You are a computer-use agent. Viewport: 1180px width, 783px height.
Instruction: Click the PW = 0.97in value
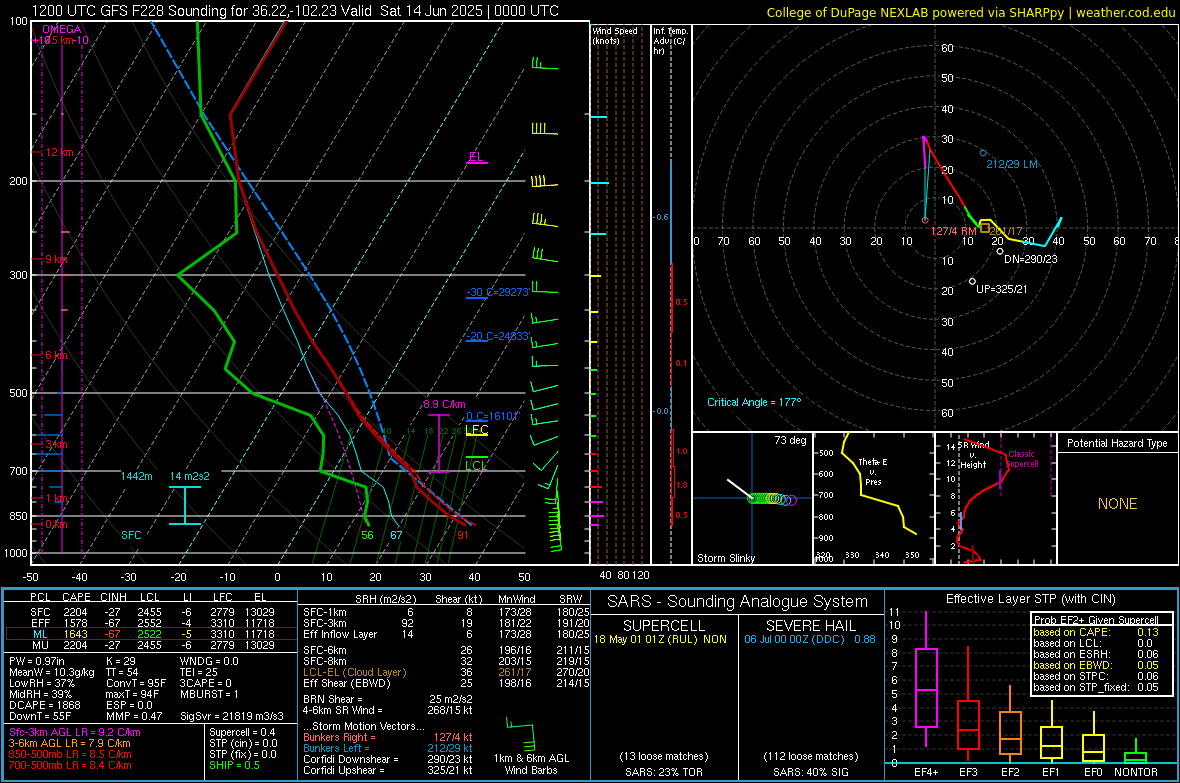click(x=37, y=661)
